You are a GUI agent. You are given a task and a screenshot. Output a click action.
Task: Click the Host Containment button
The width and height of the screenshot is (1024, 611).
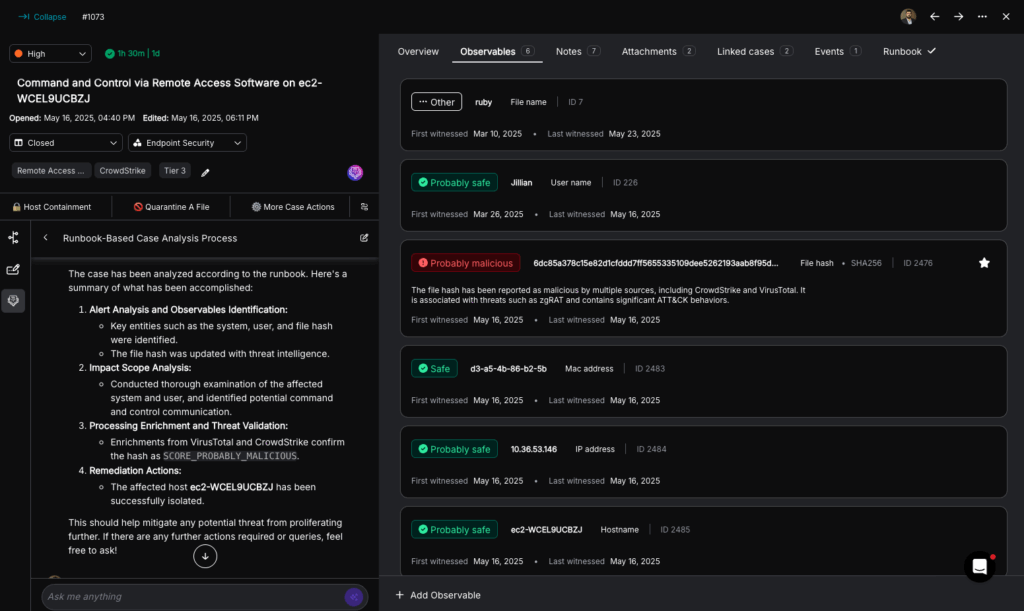[51, 207]
